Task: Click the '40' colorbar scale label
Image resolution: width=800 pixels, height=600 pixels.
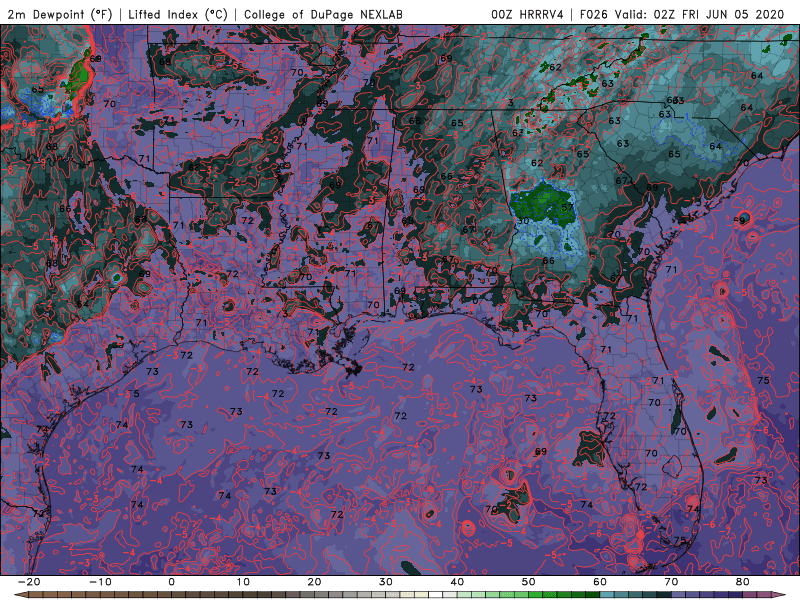Action: click(457, 582)
